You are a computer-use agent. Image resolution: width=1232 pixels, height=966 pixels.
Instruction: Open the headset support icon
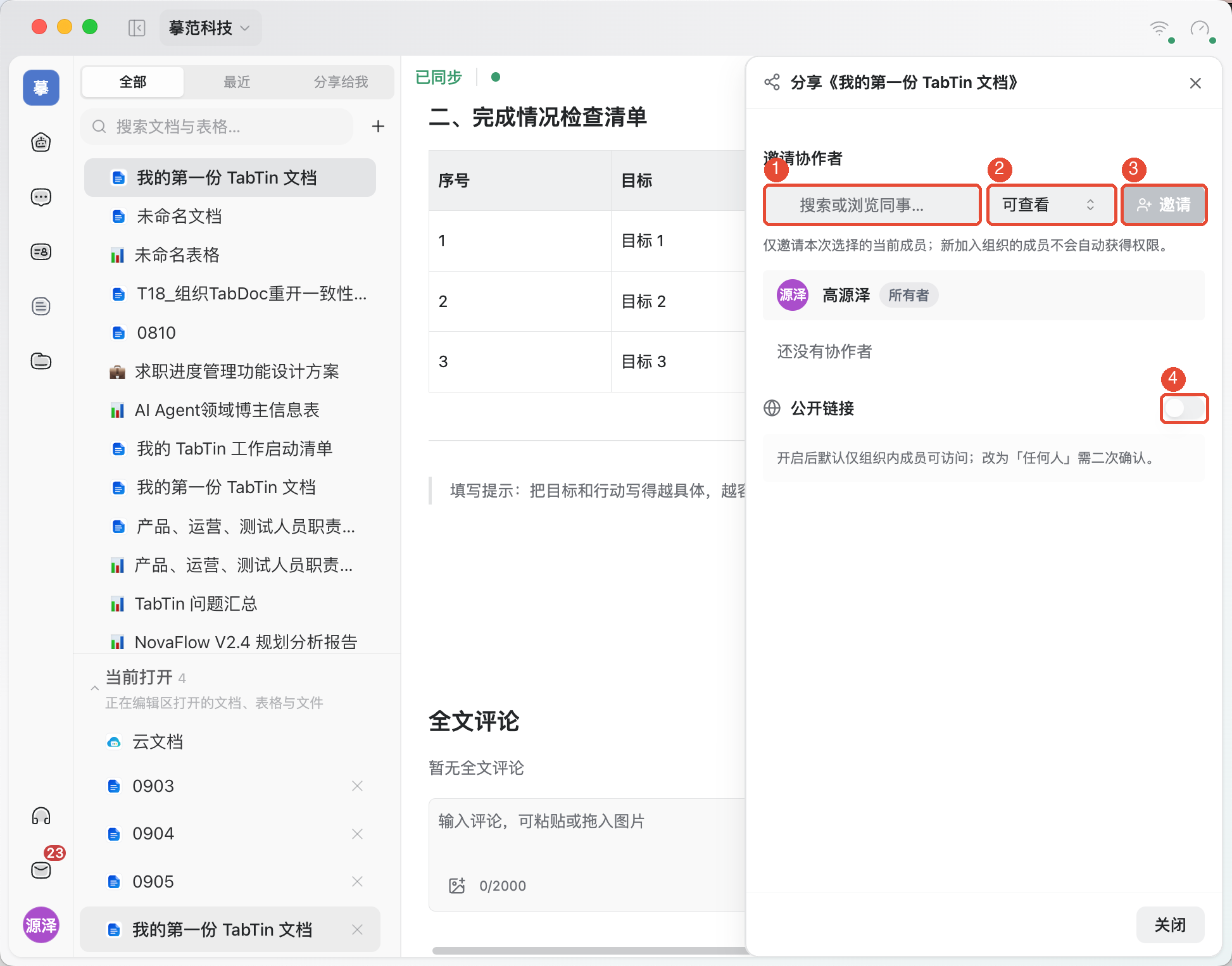coord(41,816)
